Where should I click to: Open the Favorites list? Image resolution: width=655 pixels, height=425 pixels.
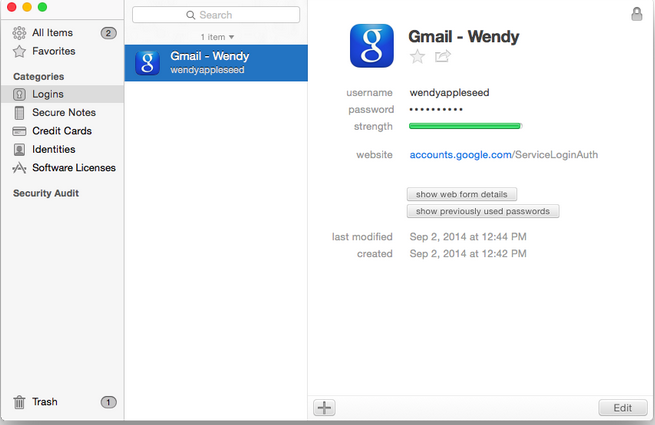(x=62, y=51)
